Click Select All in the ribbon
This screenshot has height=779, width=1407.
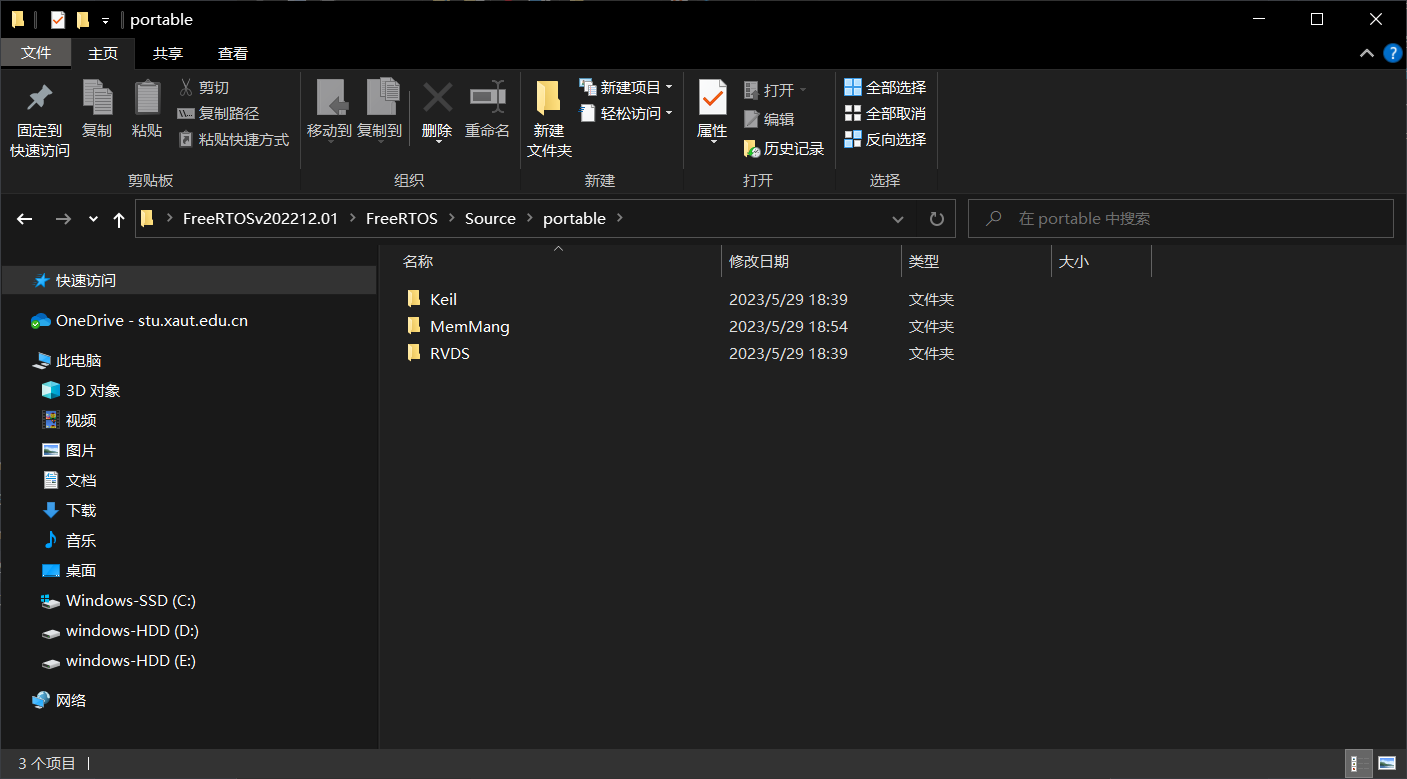tap(885, 88)
